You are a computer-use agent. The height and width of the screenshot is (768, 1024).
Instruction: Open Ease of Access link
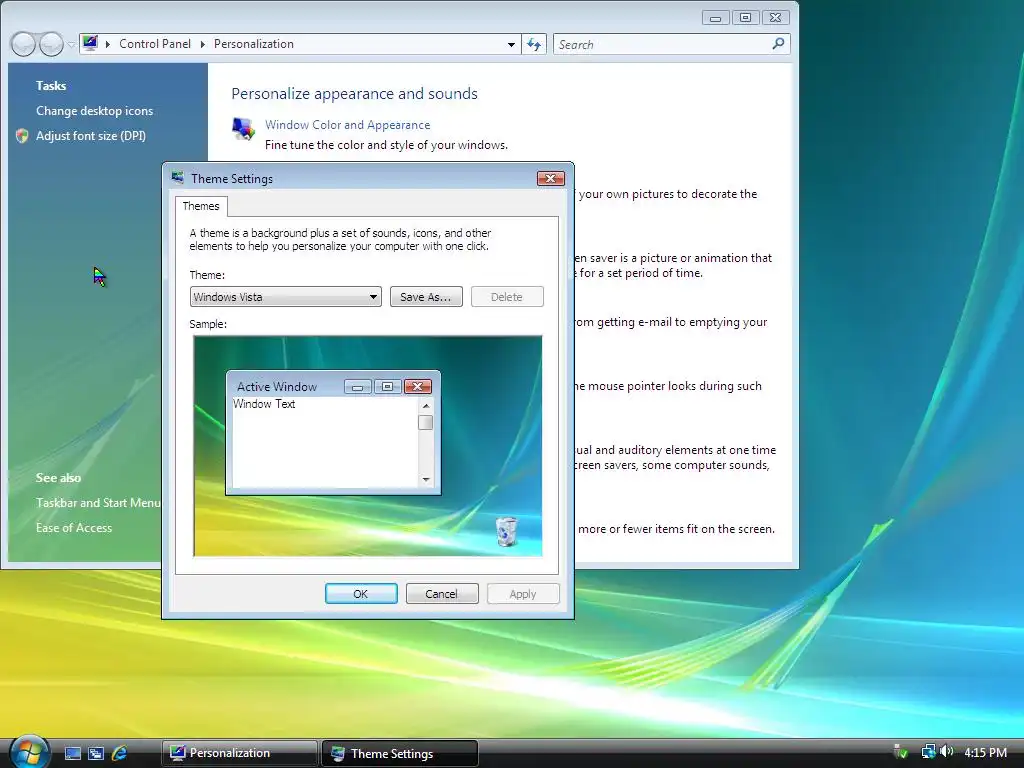pyautogui.click(x=74, y=528)
